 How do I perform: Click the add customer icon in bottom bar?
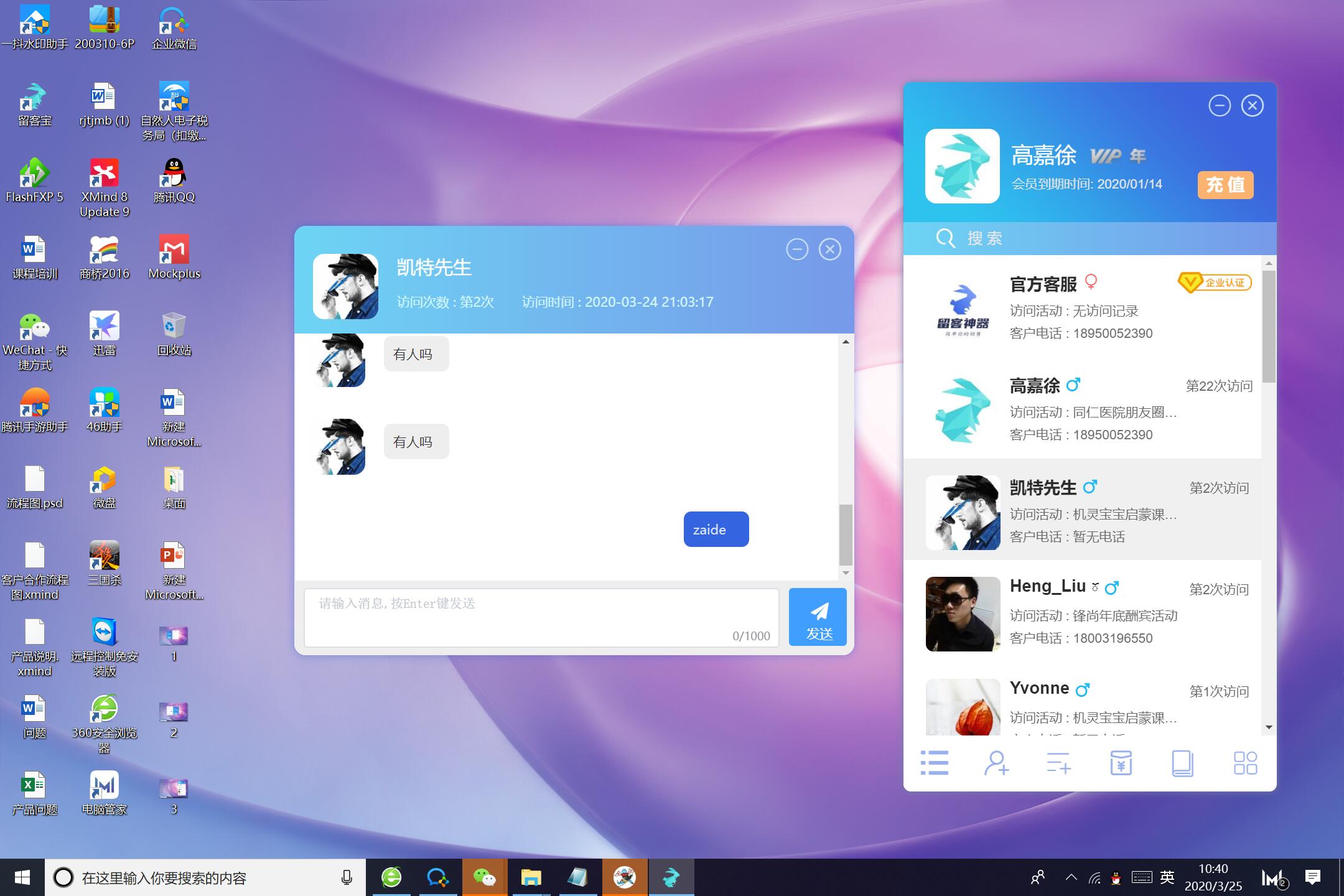coord(996,763)
